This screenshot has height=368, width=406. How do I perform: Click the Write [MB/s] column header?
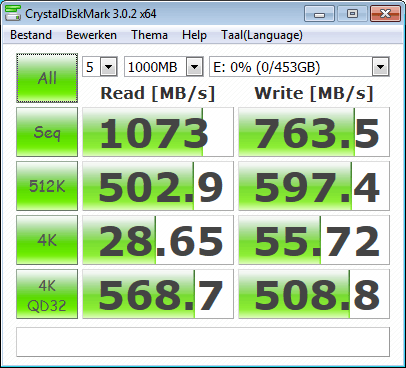(x=314, y=93)
